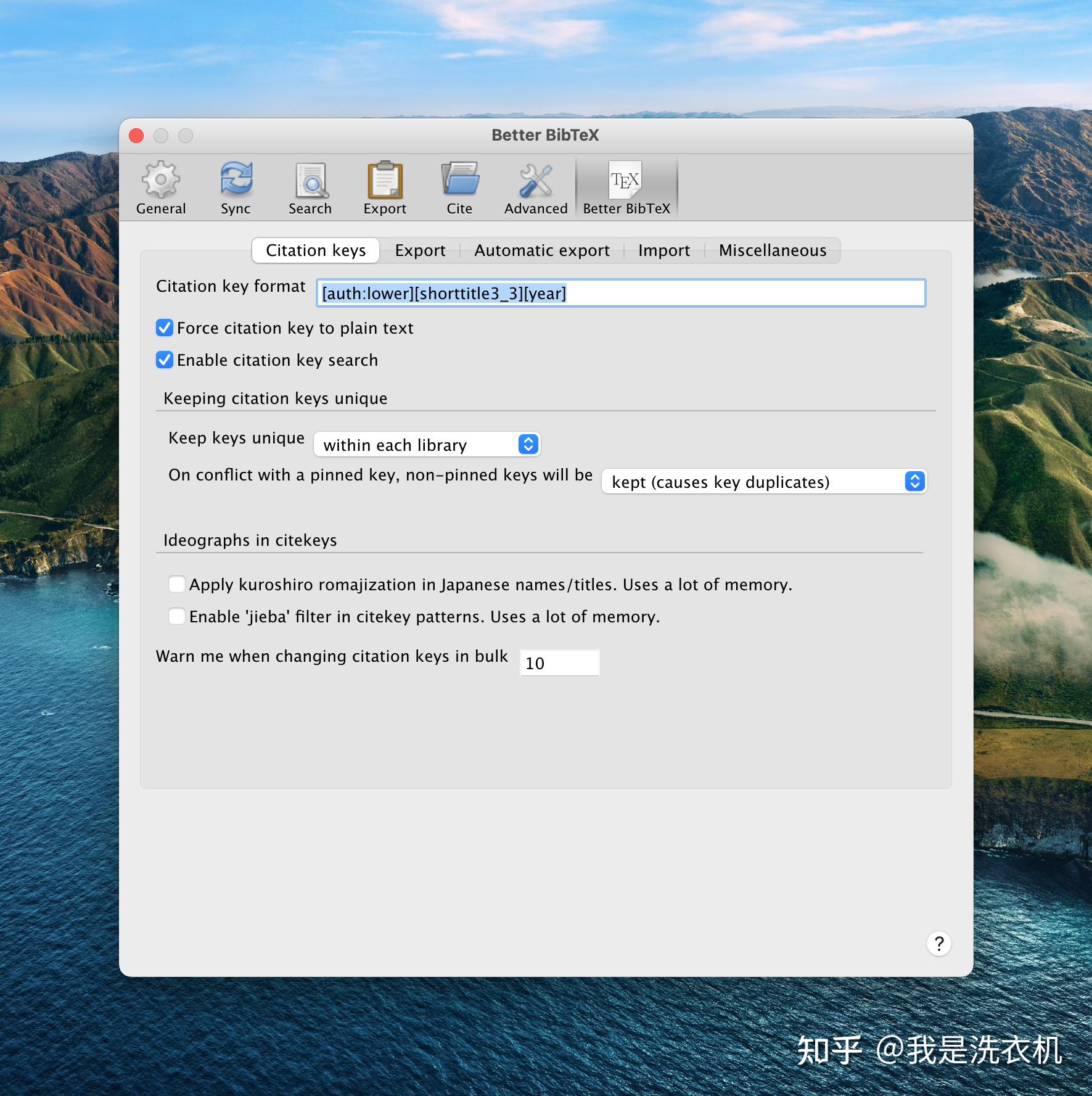Select the Miscellaneous tab
The width and height of the screenshot is (1092, 1096).
pyautogui.click(x=772, y=250)
